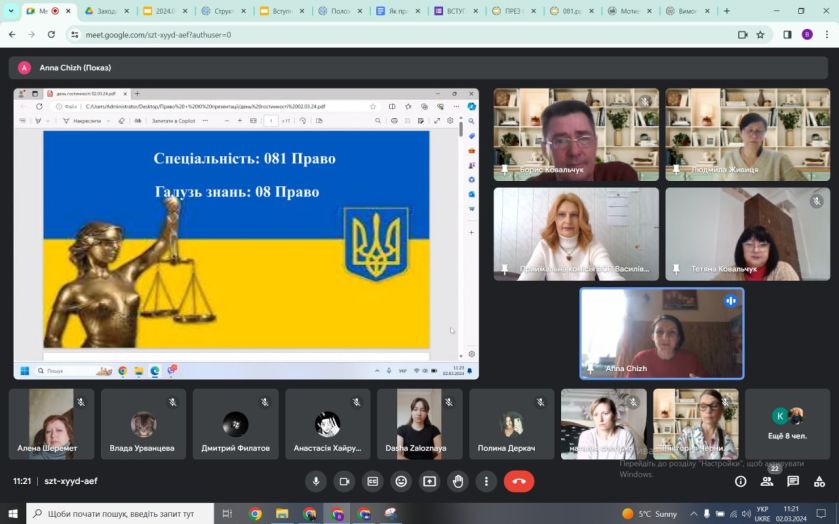Show the participants list
This screenshot has width=839, height=524.
[767, 481]
